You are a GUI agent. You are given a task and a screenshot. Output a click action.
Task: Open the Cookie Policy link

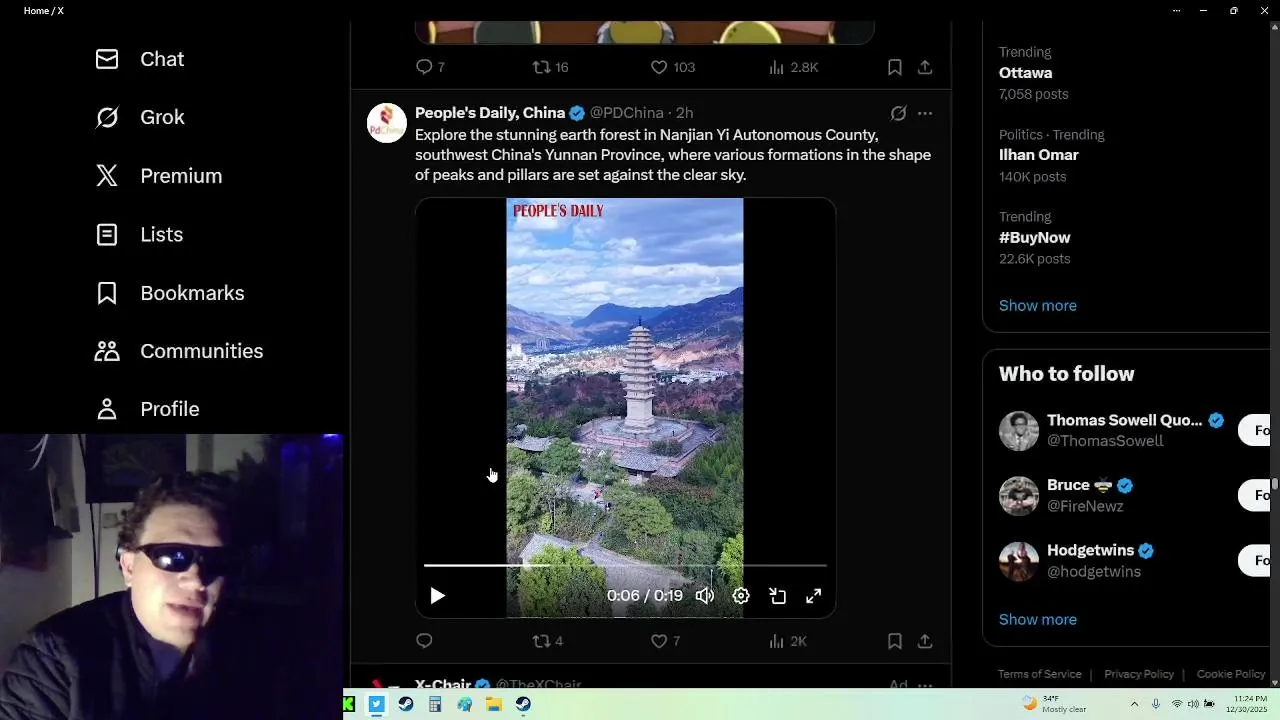1231,674
